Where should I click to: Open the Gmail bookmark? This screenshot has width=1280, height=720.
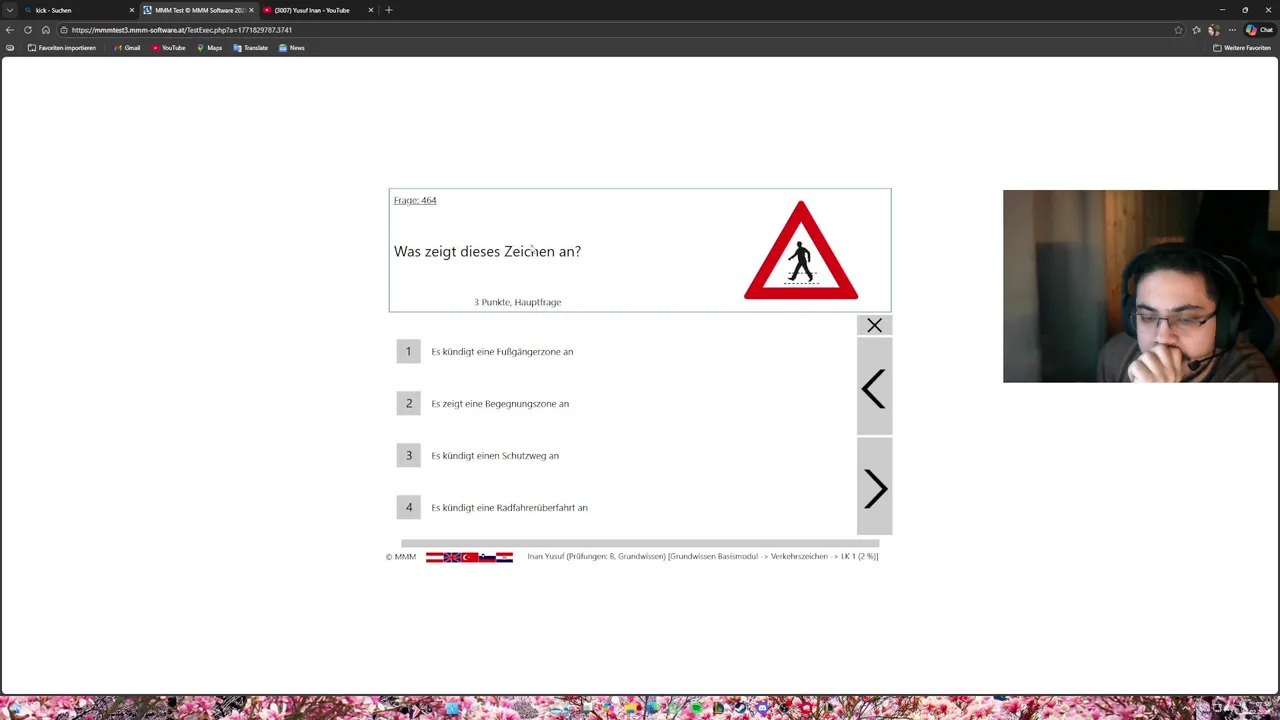tap(126, 48)
